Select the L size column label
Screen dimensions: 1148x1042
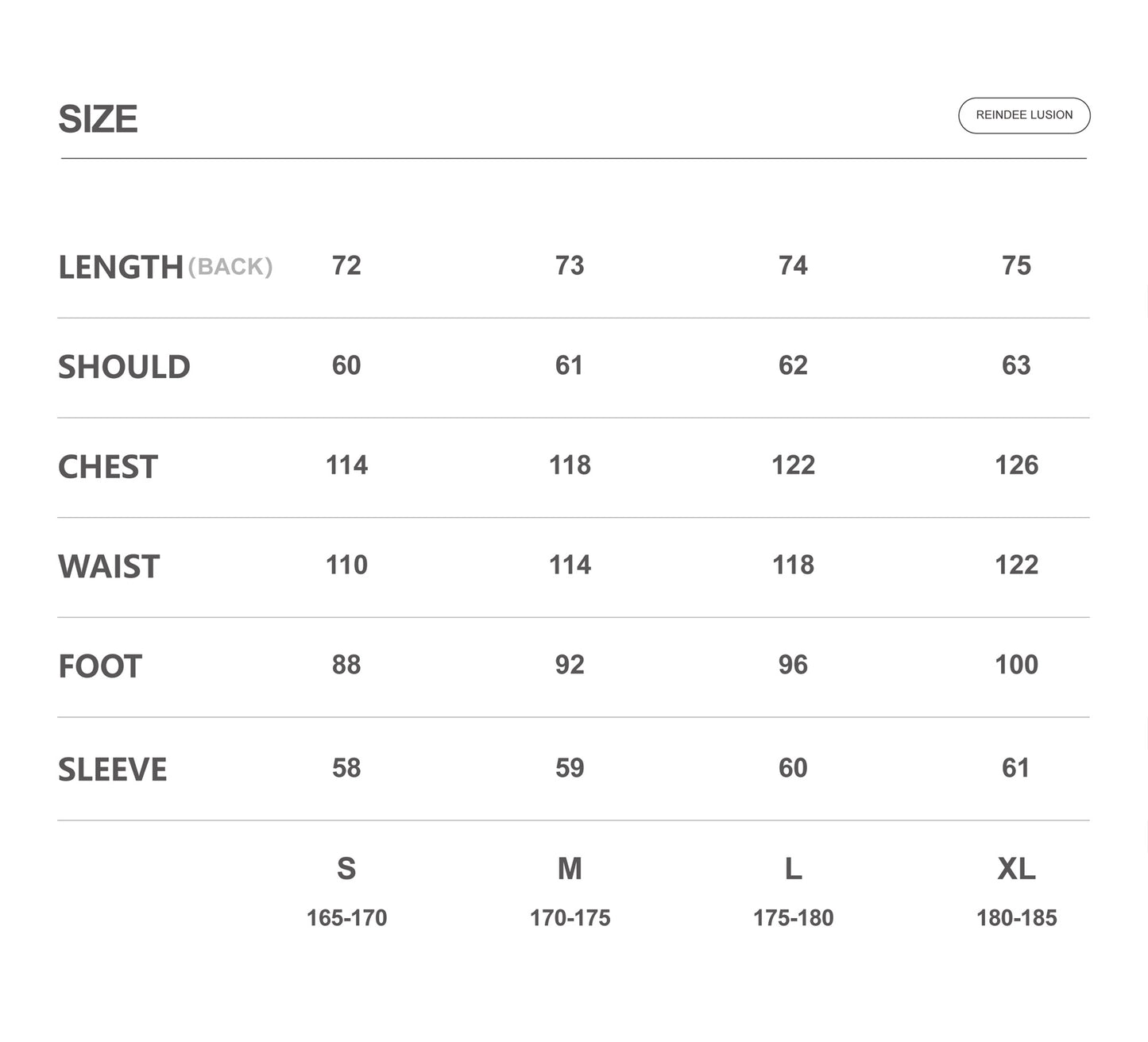[x=793, y=868]
